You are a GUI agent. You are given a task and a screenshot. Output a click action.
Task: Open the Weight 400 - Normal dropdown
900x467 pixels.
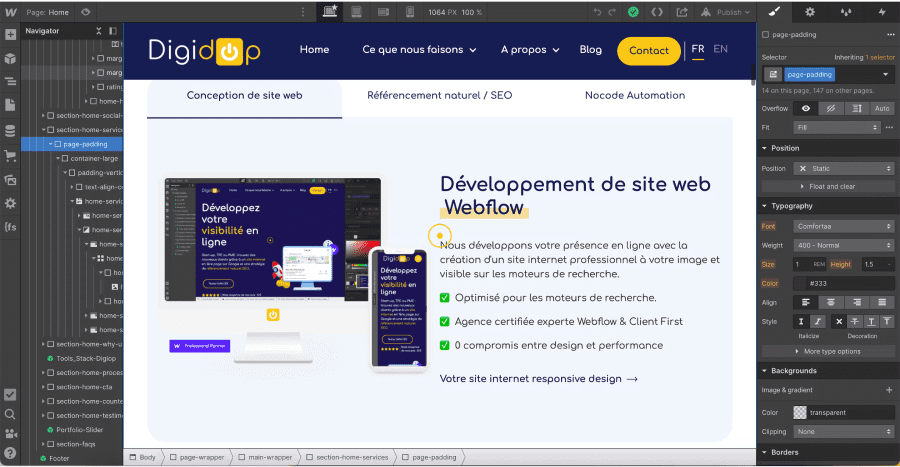pos(844,246)
